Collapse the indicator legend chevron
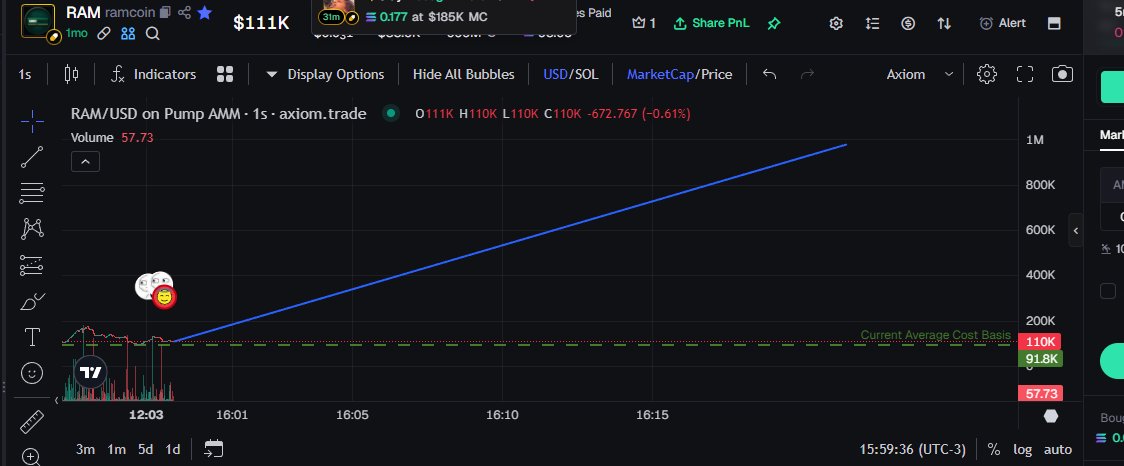This screenshot has width=1124, height=466. tap(85, 162)
